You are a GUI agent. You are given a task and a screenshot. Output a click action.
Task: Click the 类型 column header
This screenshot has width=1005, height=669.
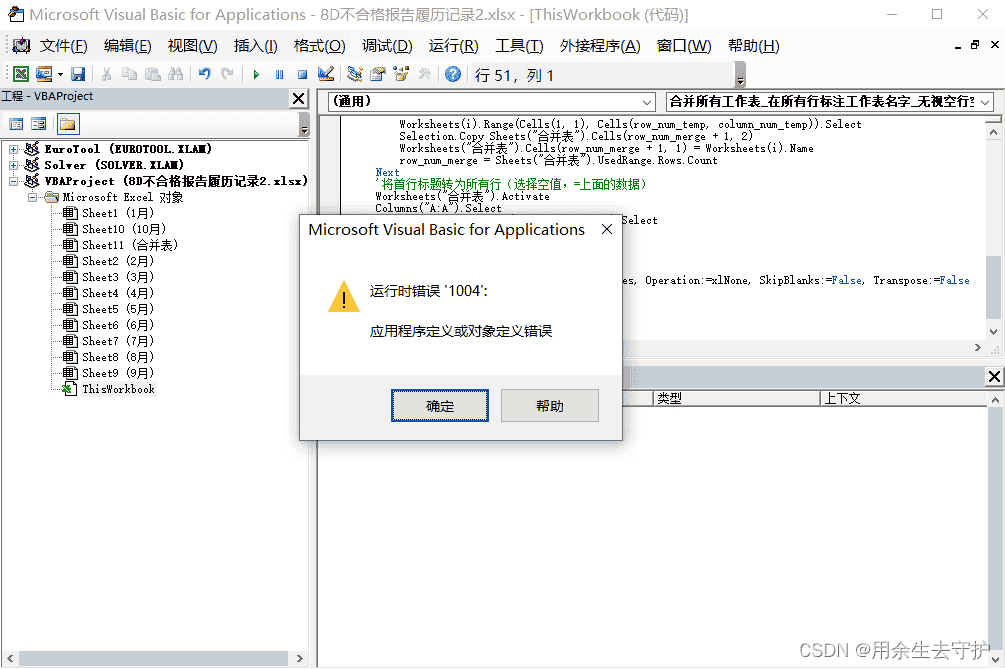point(736,399)
